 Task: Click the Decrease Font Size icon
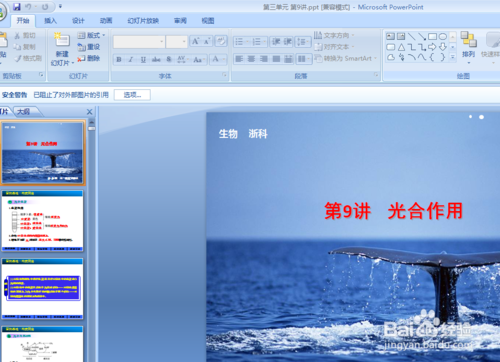pos(207,41)
